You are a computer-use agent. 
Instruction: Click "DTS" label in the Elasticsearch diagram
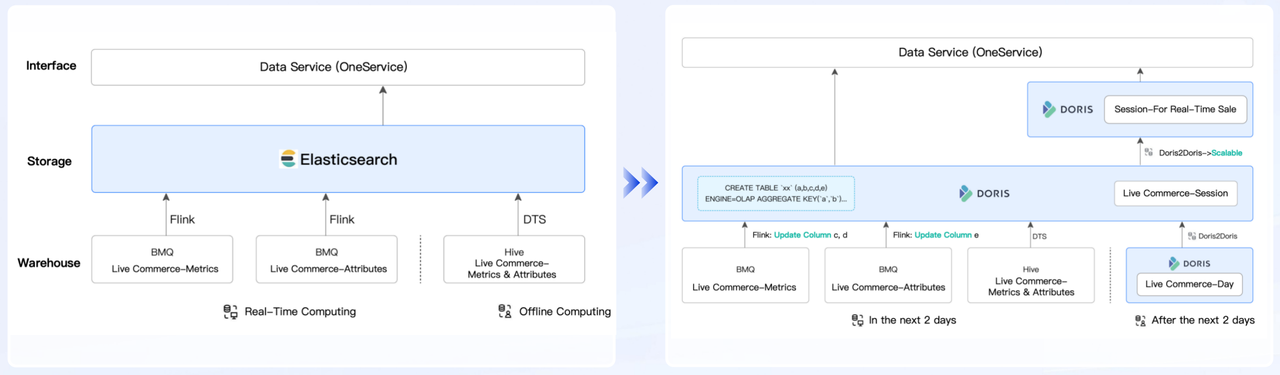[x=534, y=219]
